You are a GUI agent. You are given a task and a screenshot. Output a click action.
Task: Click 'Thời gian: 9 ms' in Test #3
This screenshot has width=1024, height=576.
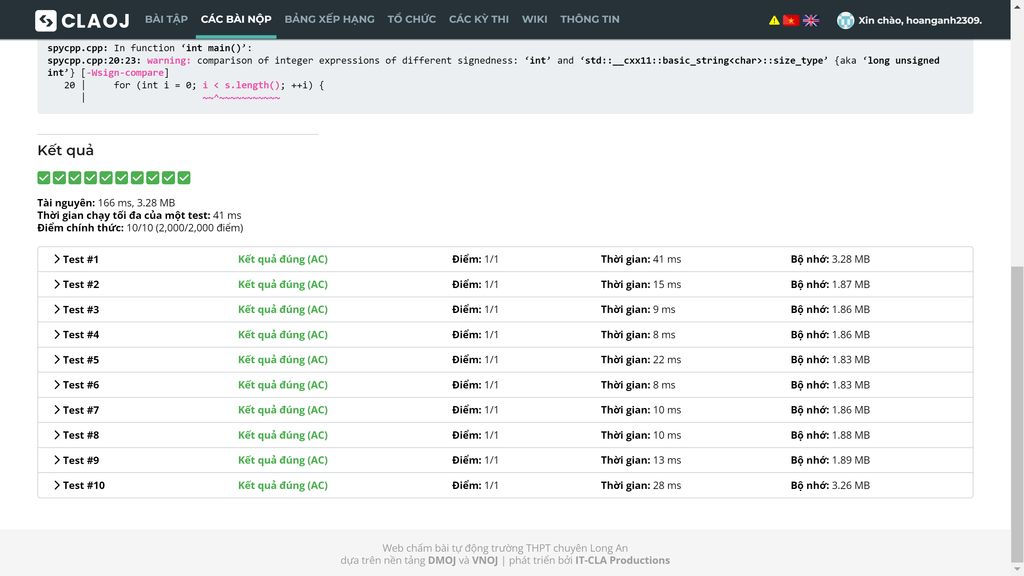[638, 310]
